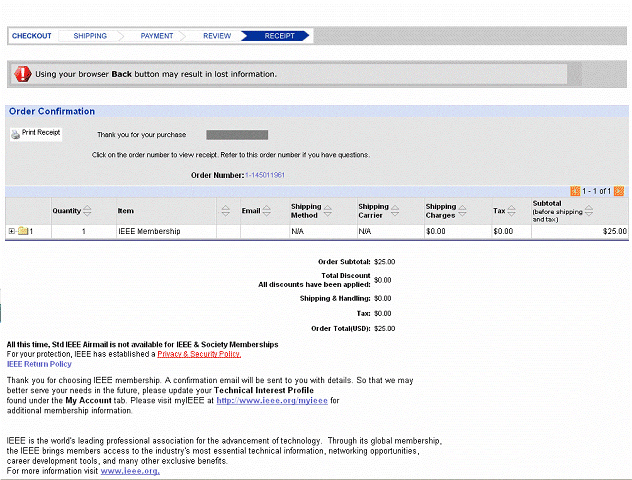This screenshot has height=480, width=632.
Task: Visit the www.ieee.org link
Action: click(x=130, y=471)
